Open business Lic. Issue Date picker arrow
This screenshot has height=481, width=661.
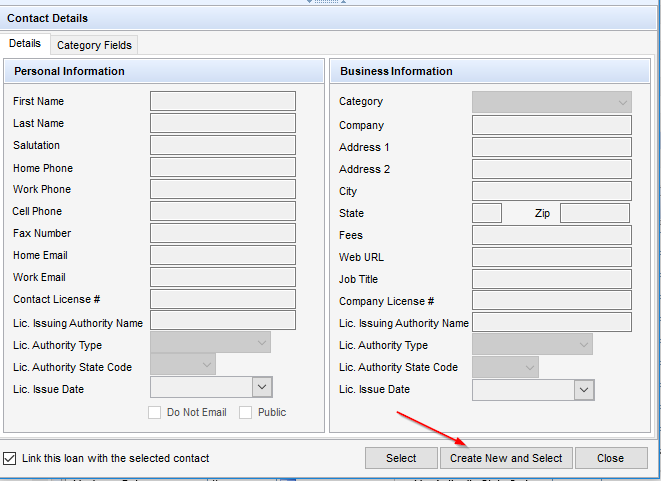[584, 390]
